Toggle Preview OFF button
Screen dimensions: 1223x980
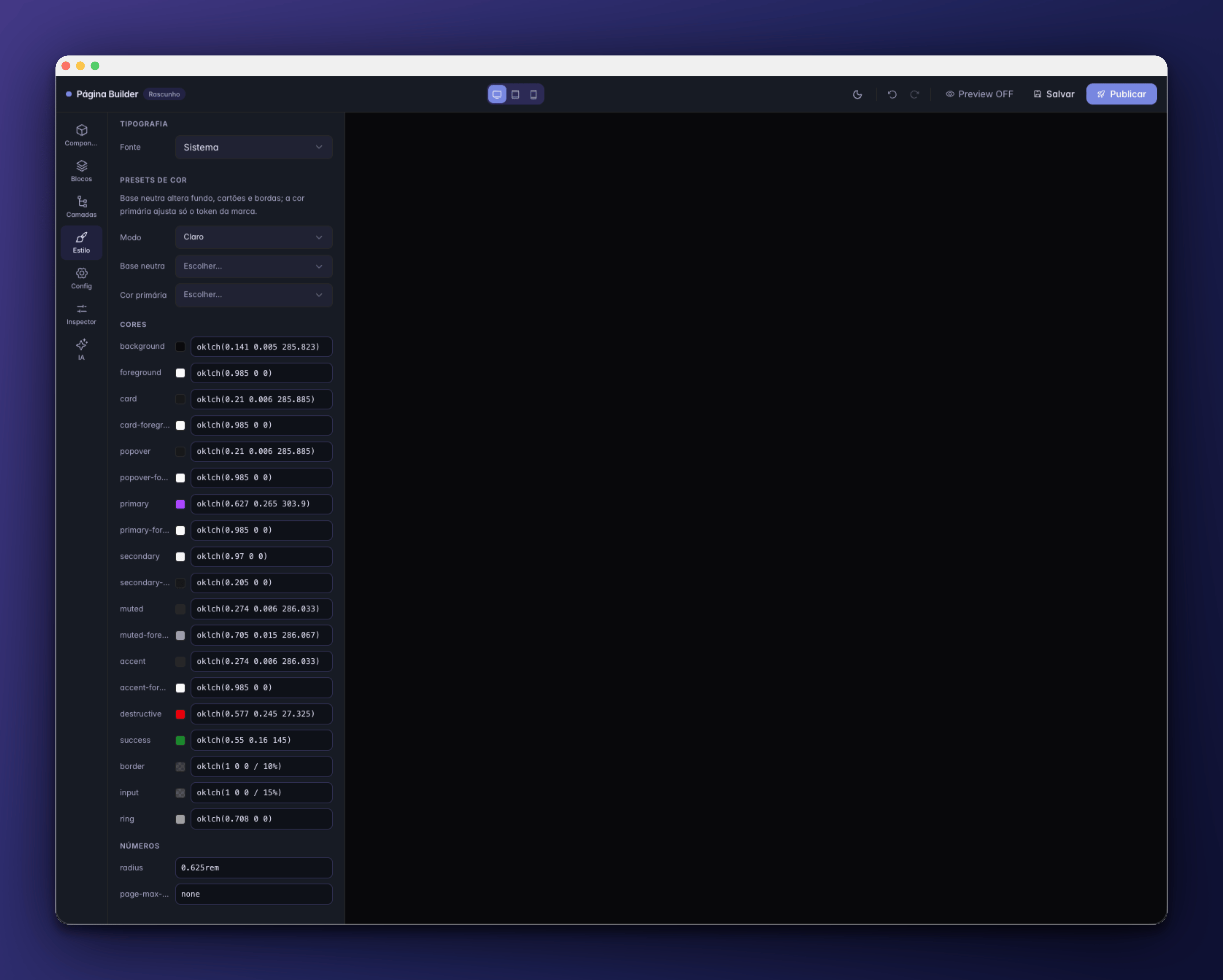979,94
